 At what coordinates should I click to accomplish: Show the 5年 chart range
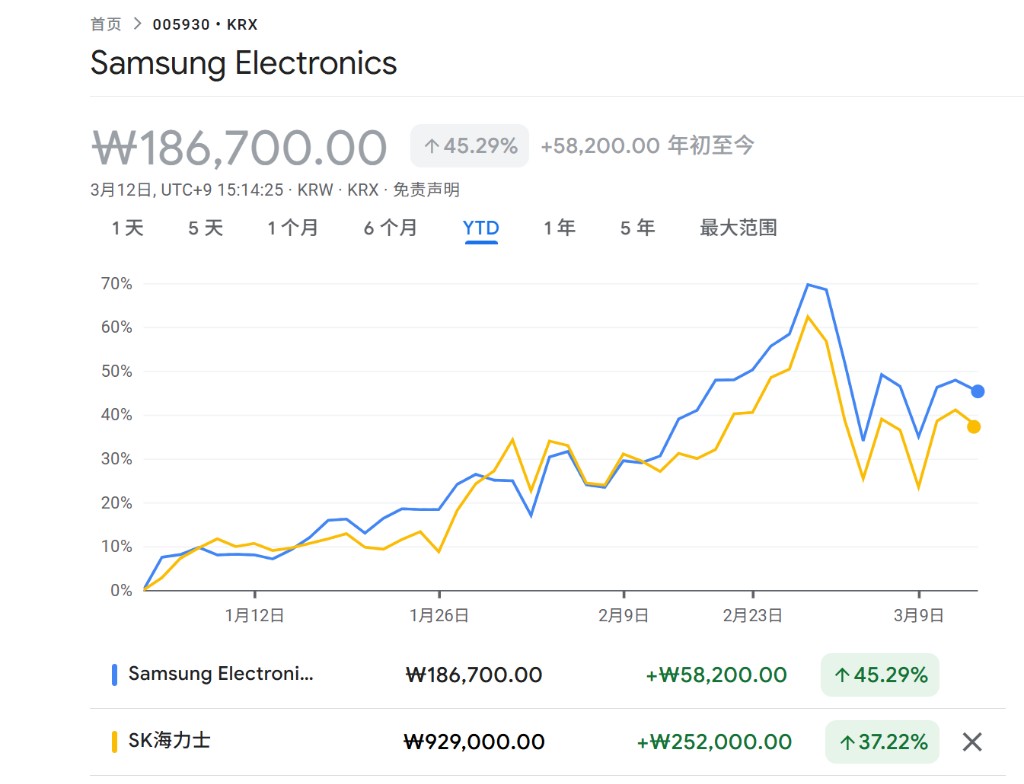point(637,228)
